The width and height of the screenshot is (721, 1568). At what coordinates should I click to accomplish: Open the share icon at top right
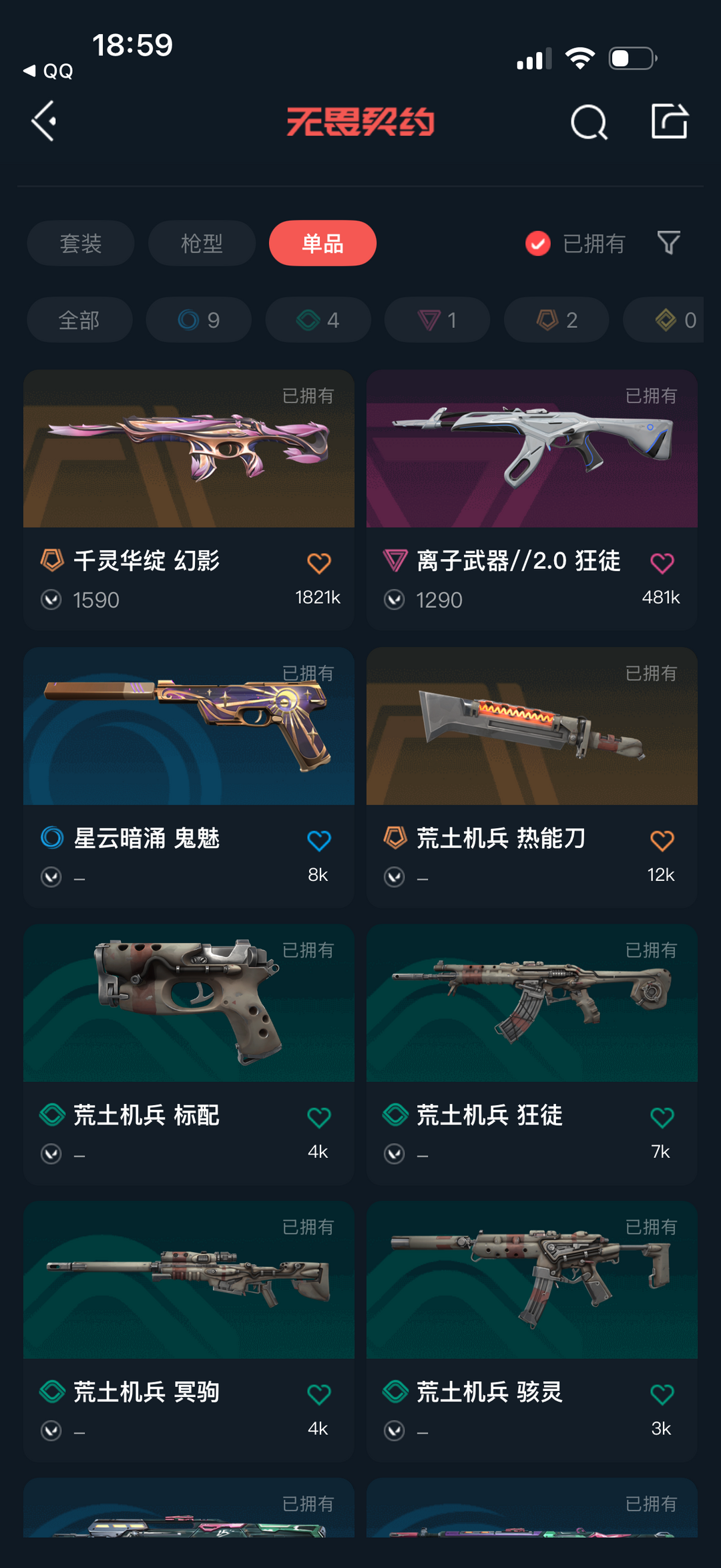670,122
